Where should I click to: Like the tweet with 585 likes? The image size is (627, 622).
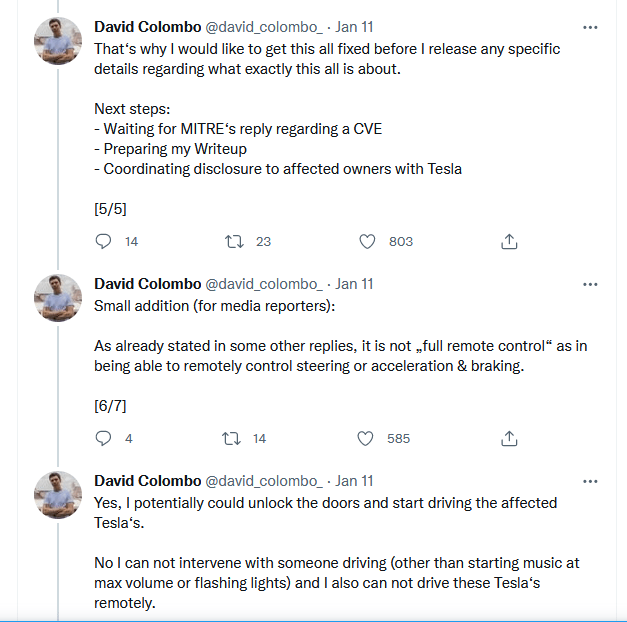pyautogui.click(x=366, y=438)
